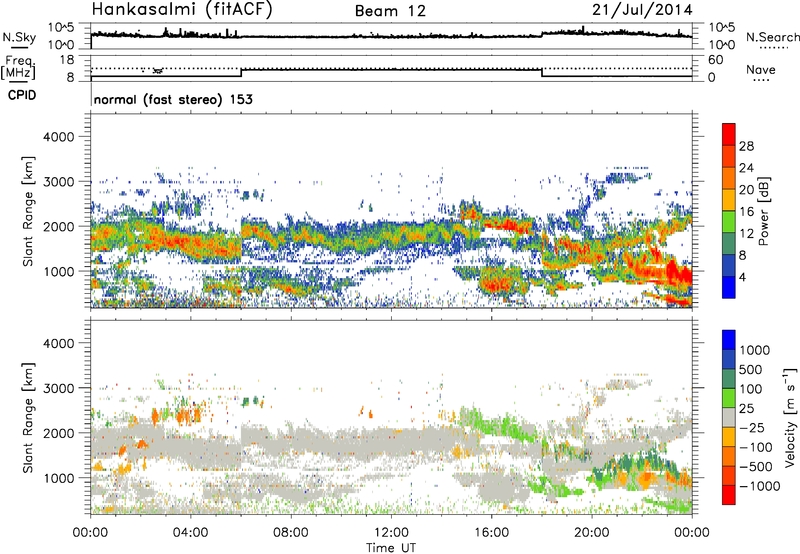Image resolution: width=800 pixels, height=554 pixels.
Task: Click the frequency step-down at 18:00 UT
Action: (x=542, y=73)
